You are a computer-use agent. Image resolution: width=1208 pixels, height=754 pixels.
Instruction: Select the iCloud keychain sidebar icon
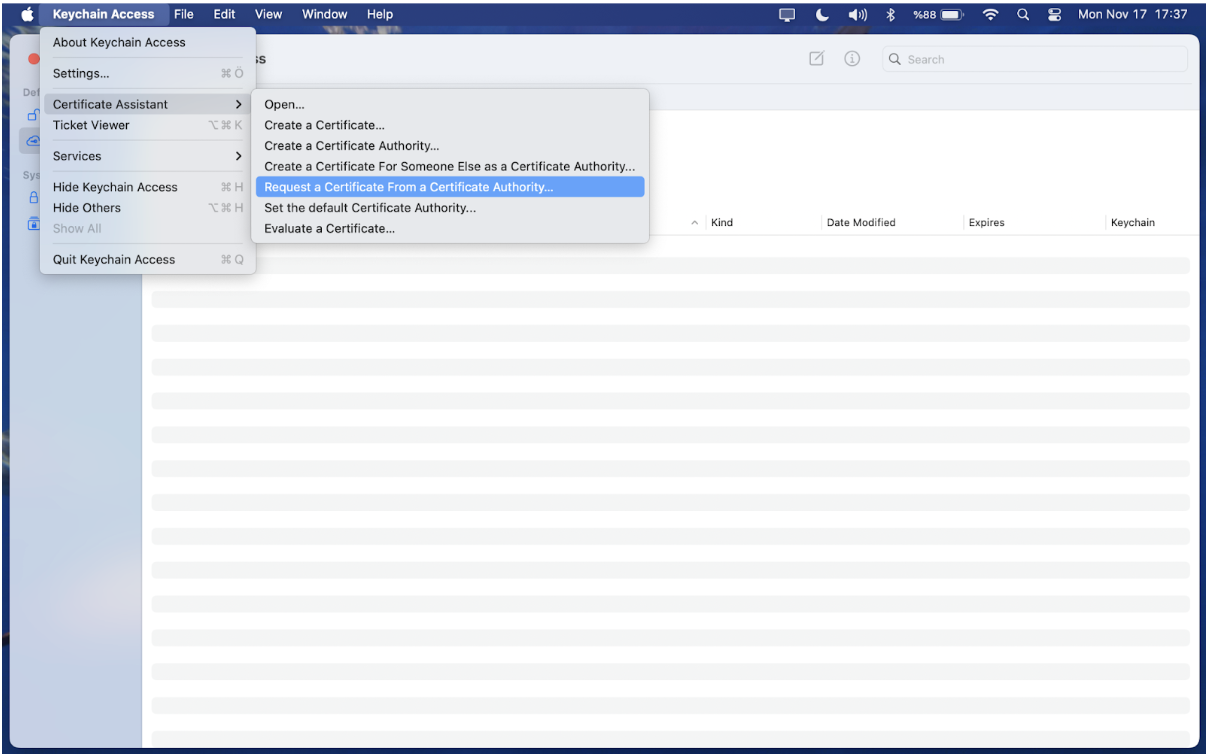(x=33, y=141)
